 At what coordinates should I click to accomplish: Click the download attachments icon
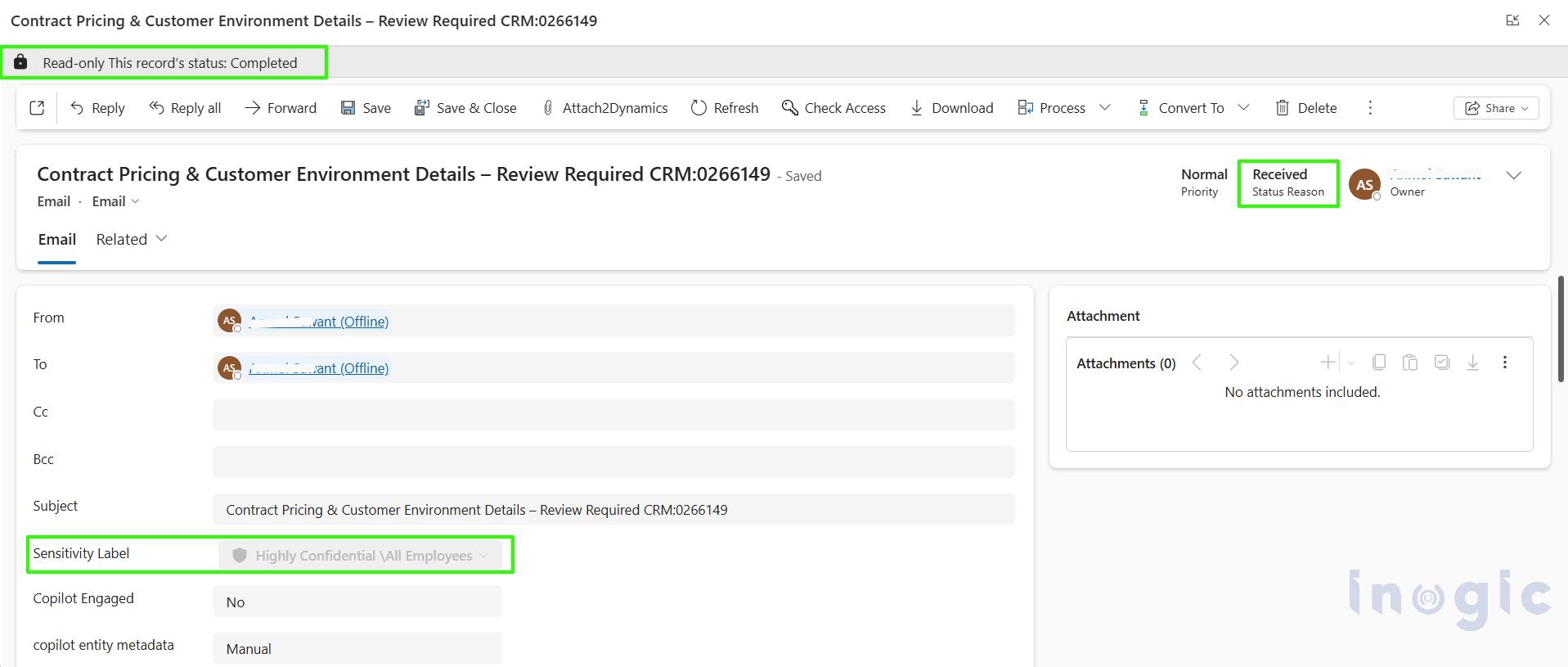coord(1473,362)
